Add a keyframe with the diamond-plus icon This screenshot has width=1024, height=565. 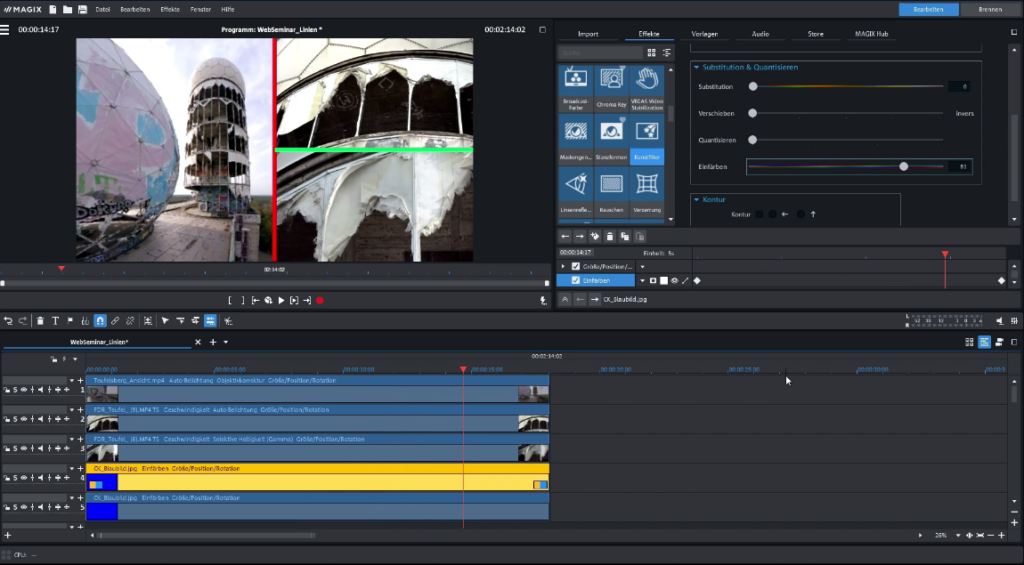(595, 236)
